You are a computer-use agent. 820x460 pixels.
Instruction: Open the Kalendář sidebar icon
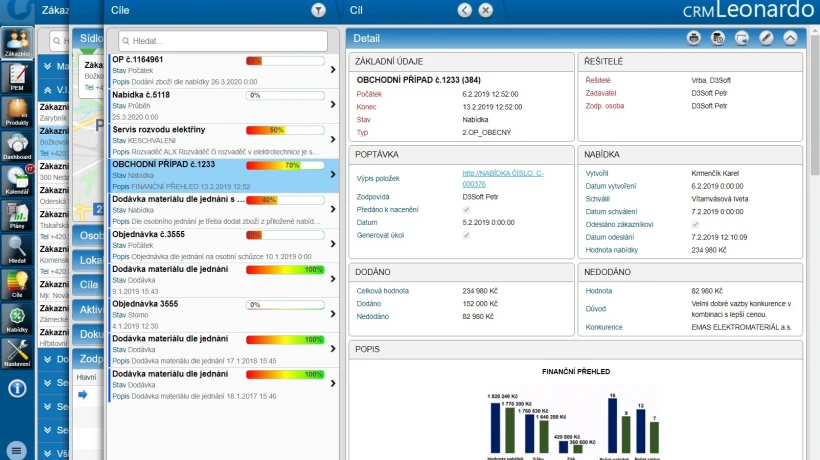(x=17, y=181)
